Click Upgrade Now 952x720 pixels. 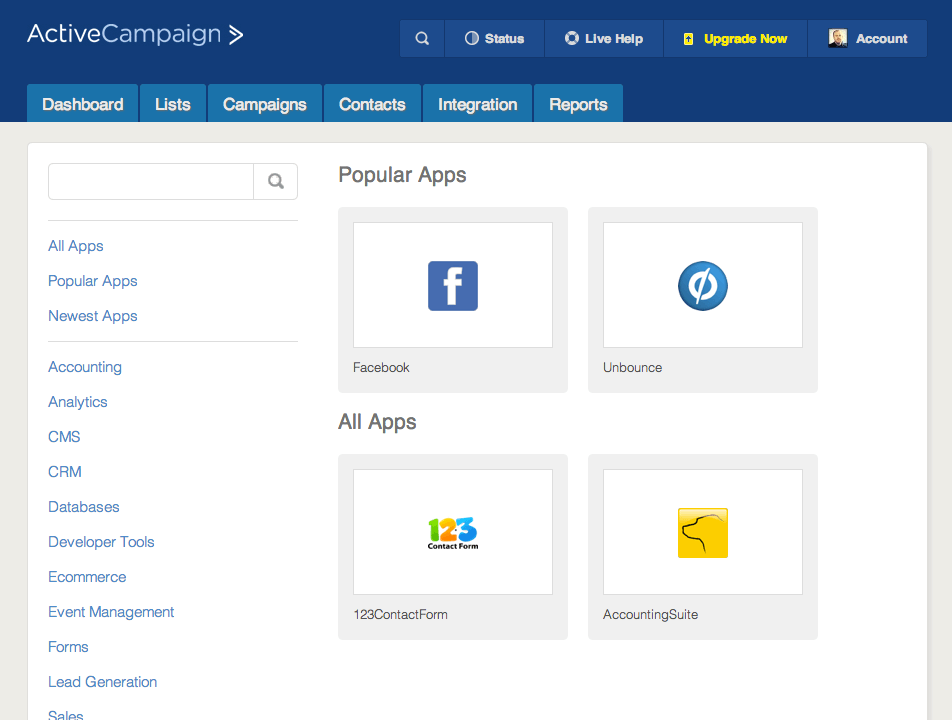[x=735, y=39]
